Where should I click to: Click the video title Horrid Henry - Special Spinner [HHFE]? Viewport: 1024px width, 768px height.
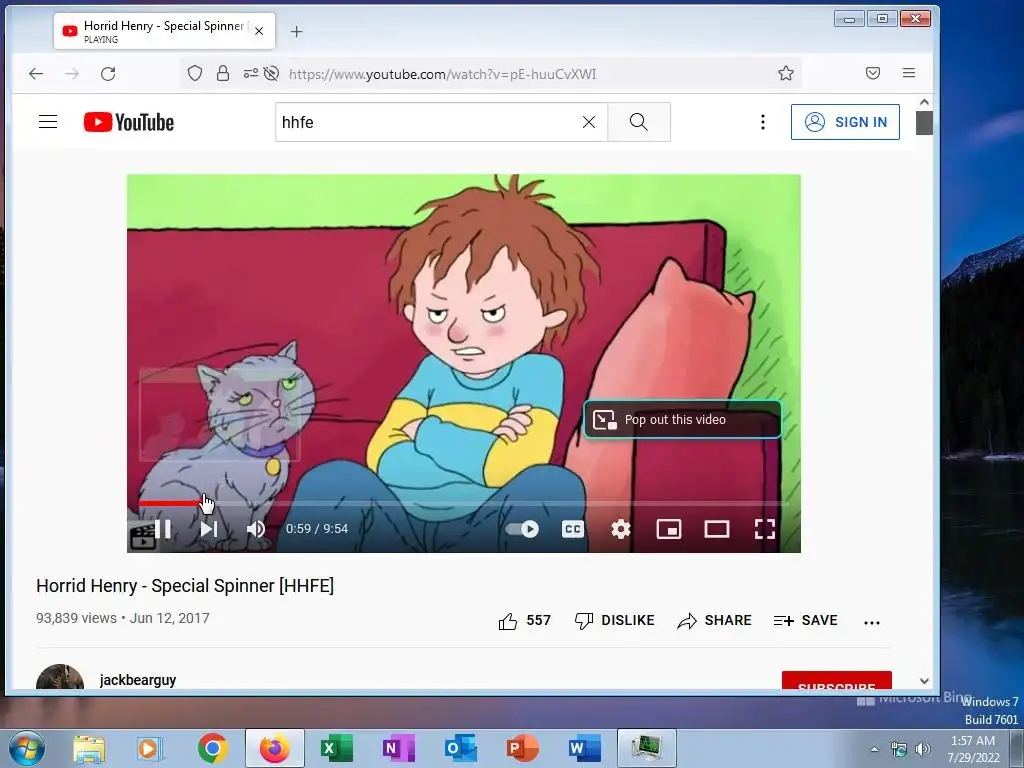click(x=185, y=586)
